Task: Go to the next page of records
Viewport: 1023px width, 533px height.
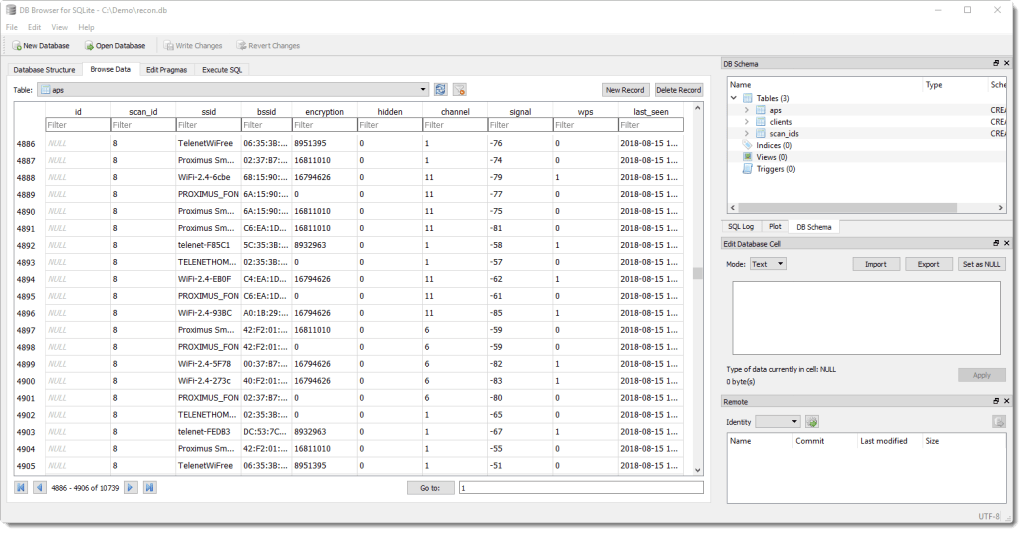Action: click(x=130, y=487)
